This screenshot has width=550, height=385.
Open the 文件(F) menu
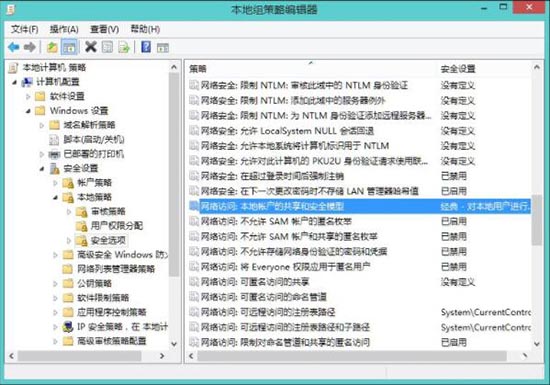(x=24, y=29)
